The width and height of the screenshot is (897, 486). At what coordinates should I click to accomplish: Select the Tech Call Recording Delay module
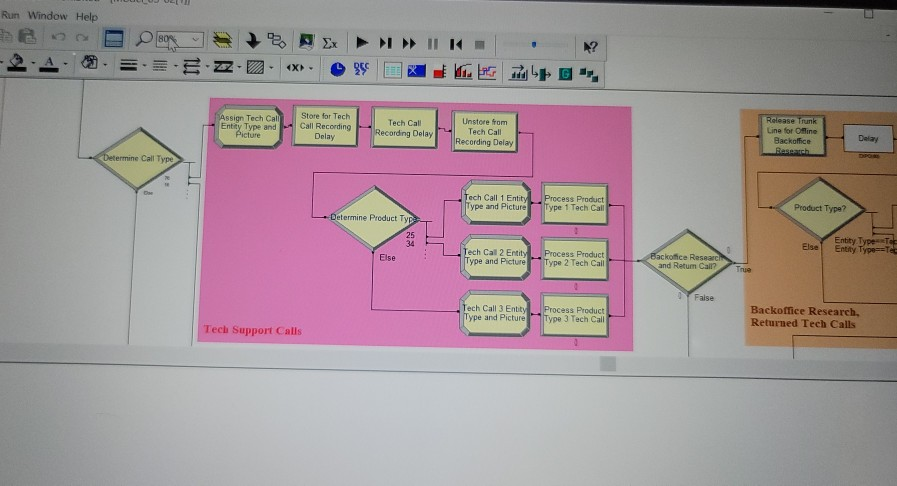[x=404, y=128]
